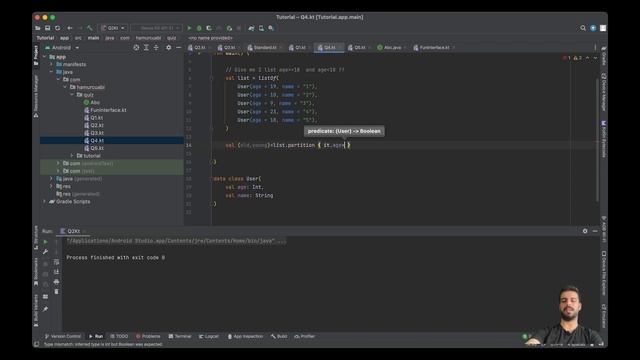Viewport: 640px width, 360px height.
Task: Click inside the partition lambda on line 14
Action: [334, 145]
